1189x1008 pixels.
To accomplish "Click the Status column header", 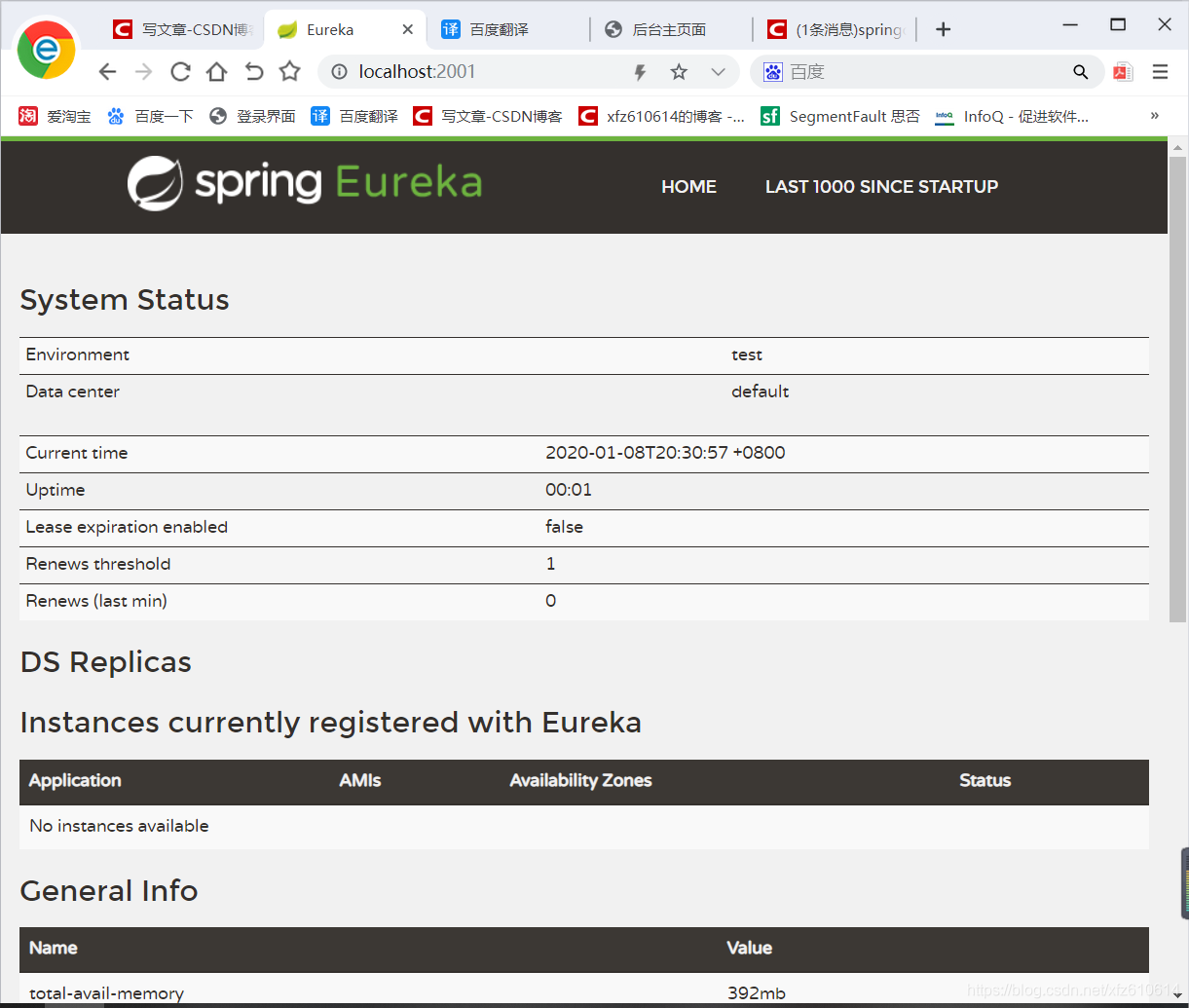I will click(x=985, y=781).
